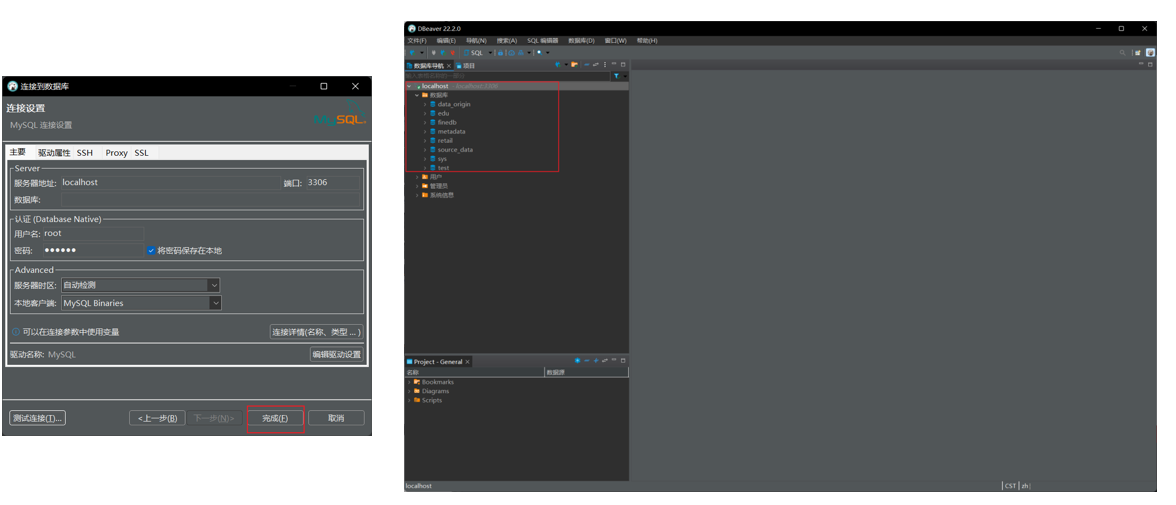Open the navigator panel three-dot view menu
The width and height of the screenshot is (1176, 505).
[x=605, y=65]
